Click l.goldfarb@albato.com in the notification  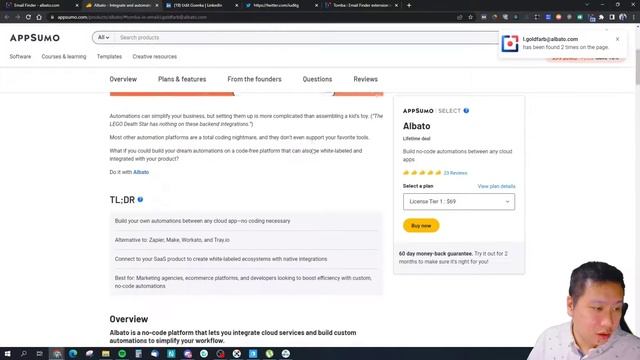tap(550, 39)
